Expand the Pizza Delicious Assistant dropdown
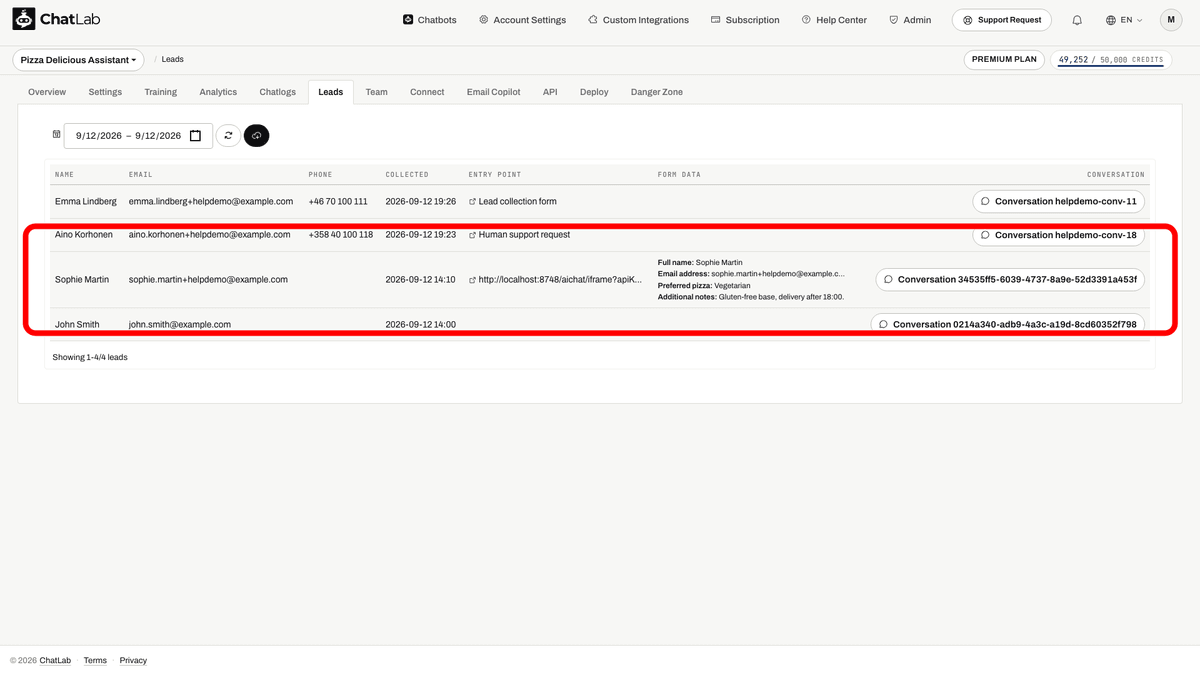Screen dimensions: 1200x675 point(79,60)
